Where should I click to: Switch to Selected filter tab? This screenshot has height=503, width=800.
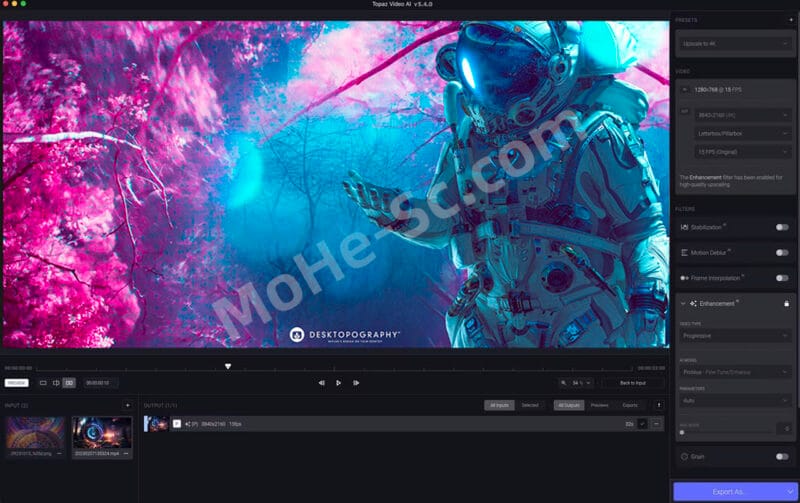[530, 406]
